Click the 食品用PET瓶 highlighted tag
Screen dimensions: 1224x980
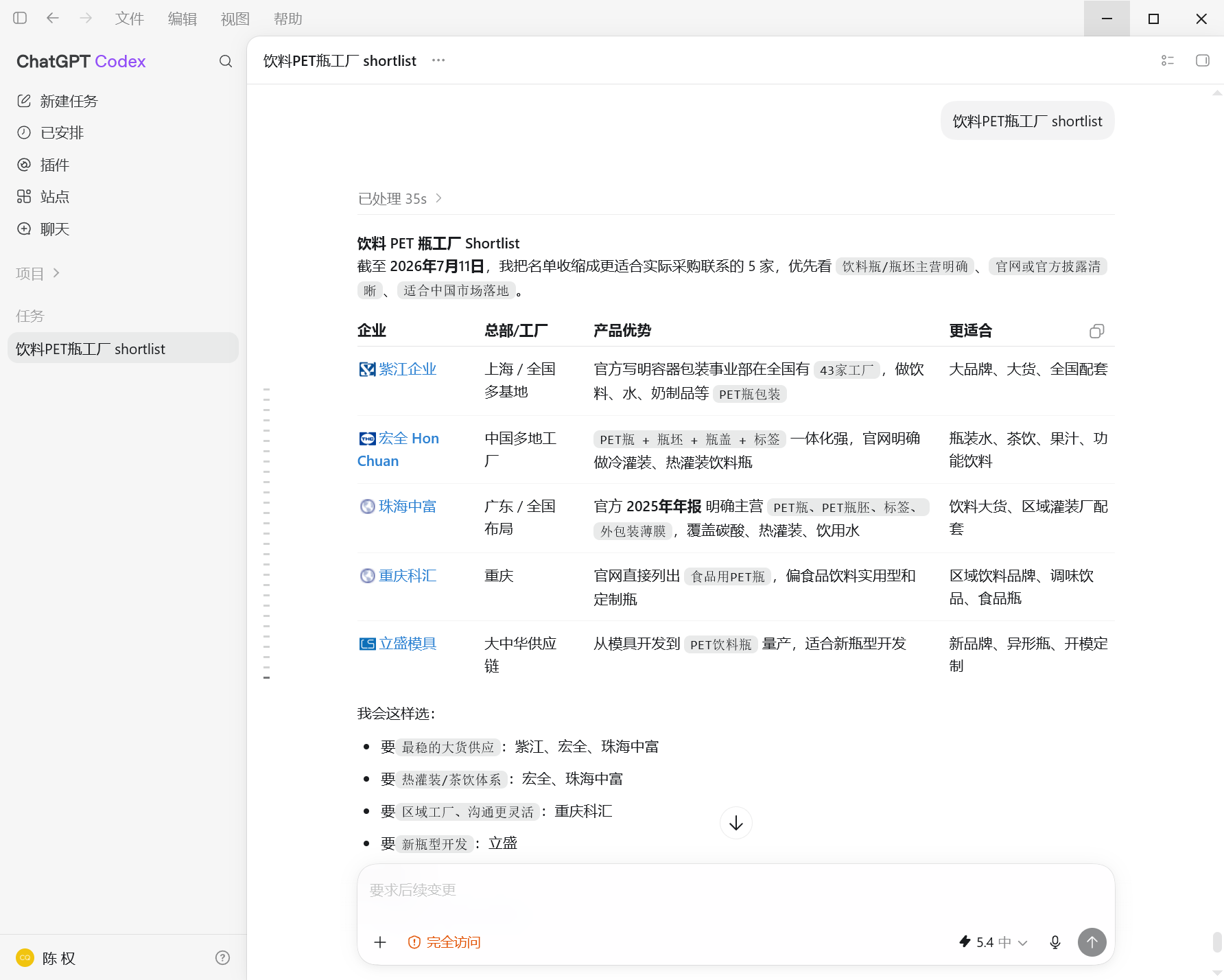(x=728, y=576)
